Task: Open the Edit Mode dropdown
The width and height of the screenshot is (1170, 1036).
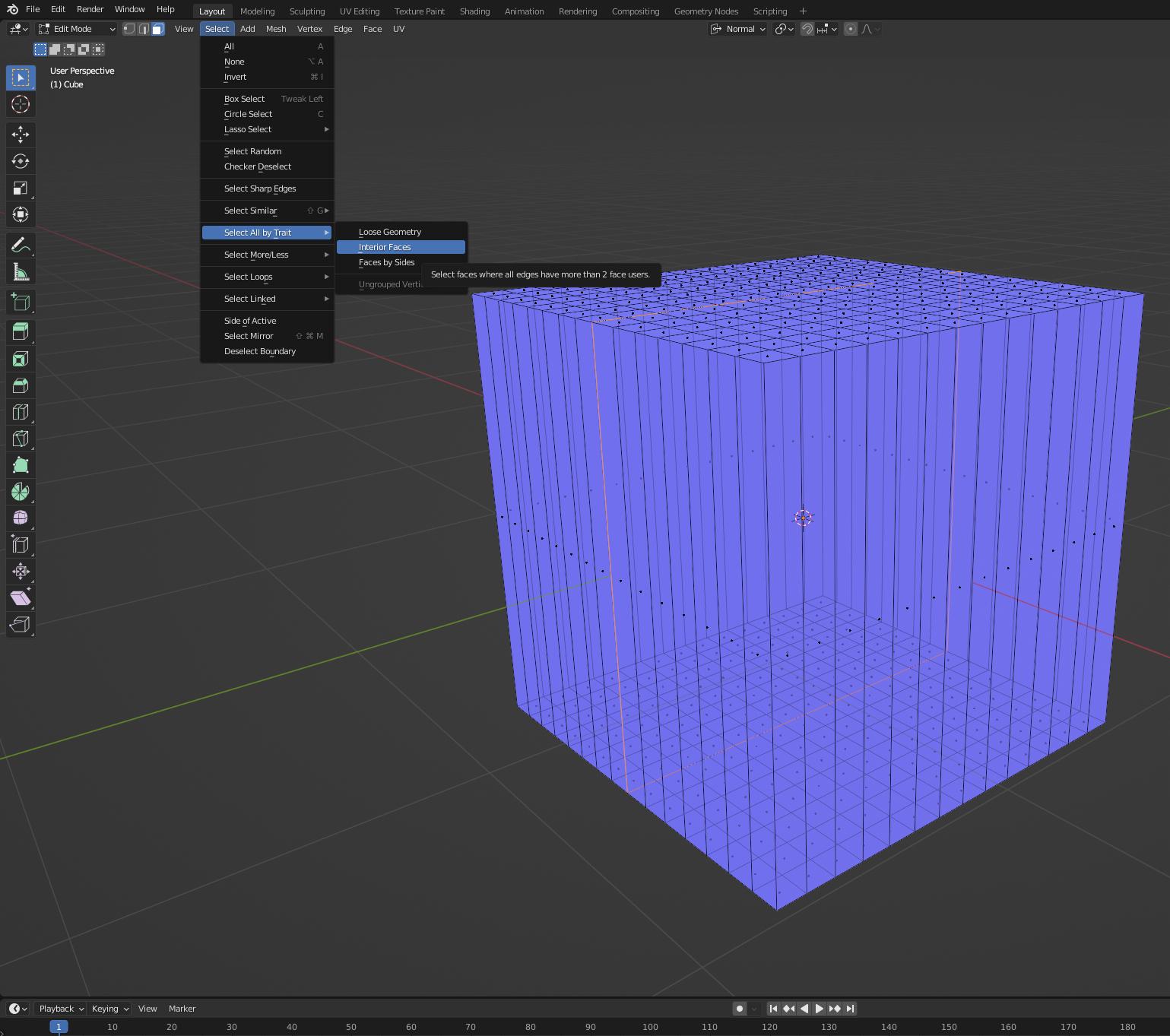Action: (x=76, y=29)
